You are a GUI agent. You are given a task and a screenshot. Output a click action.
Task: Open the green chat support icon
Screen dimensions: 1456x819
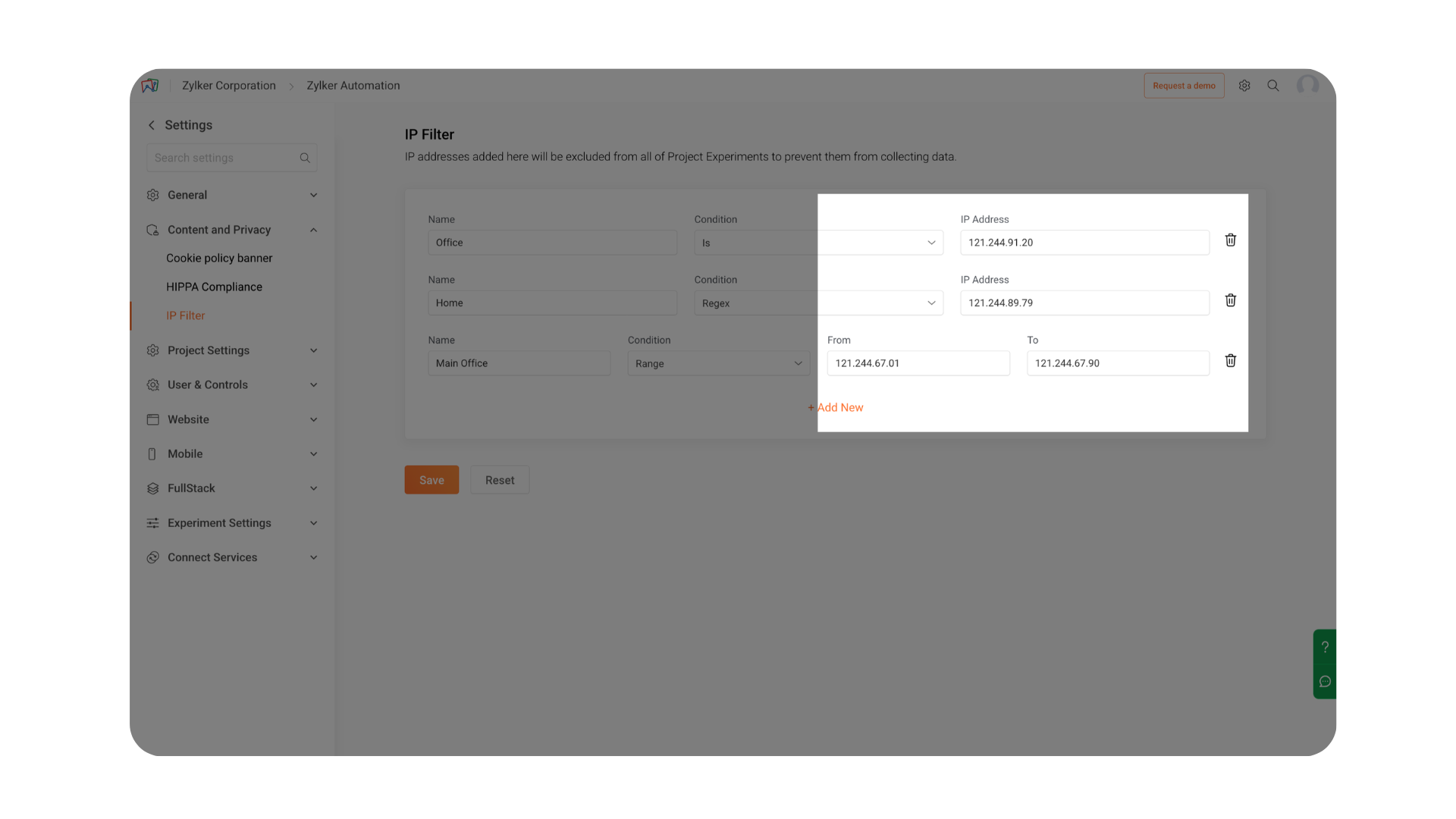[x=1325, y=682]
